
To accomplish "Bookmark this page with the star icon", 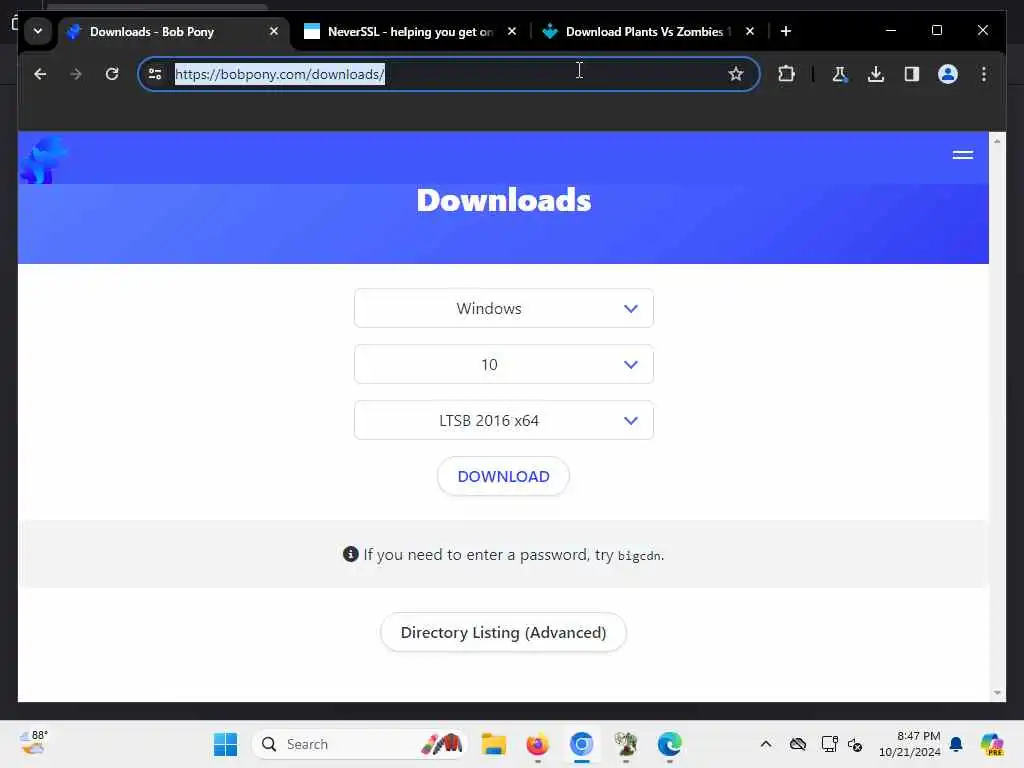I will 736,74.
